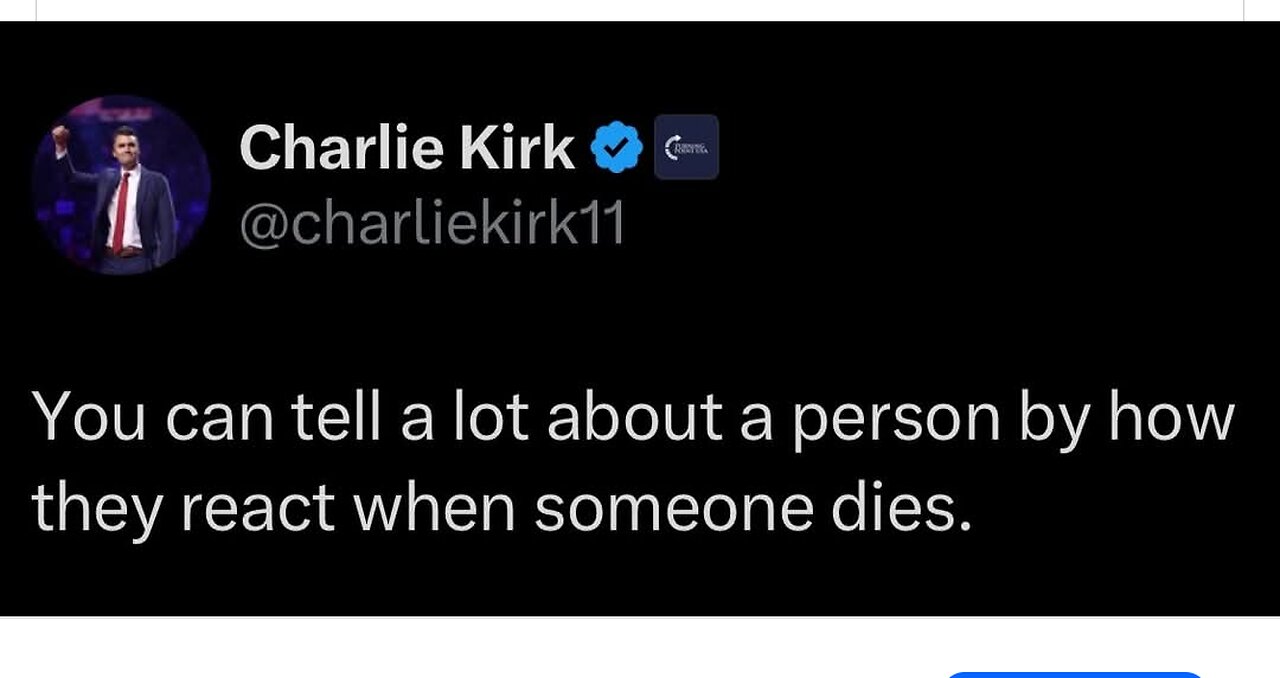Open Charlie Kirk's circular profile picture
Screen dimensions: 1280x678
pos(121,185)
